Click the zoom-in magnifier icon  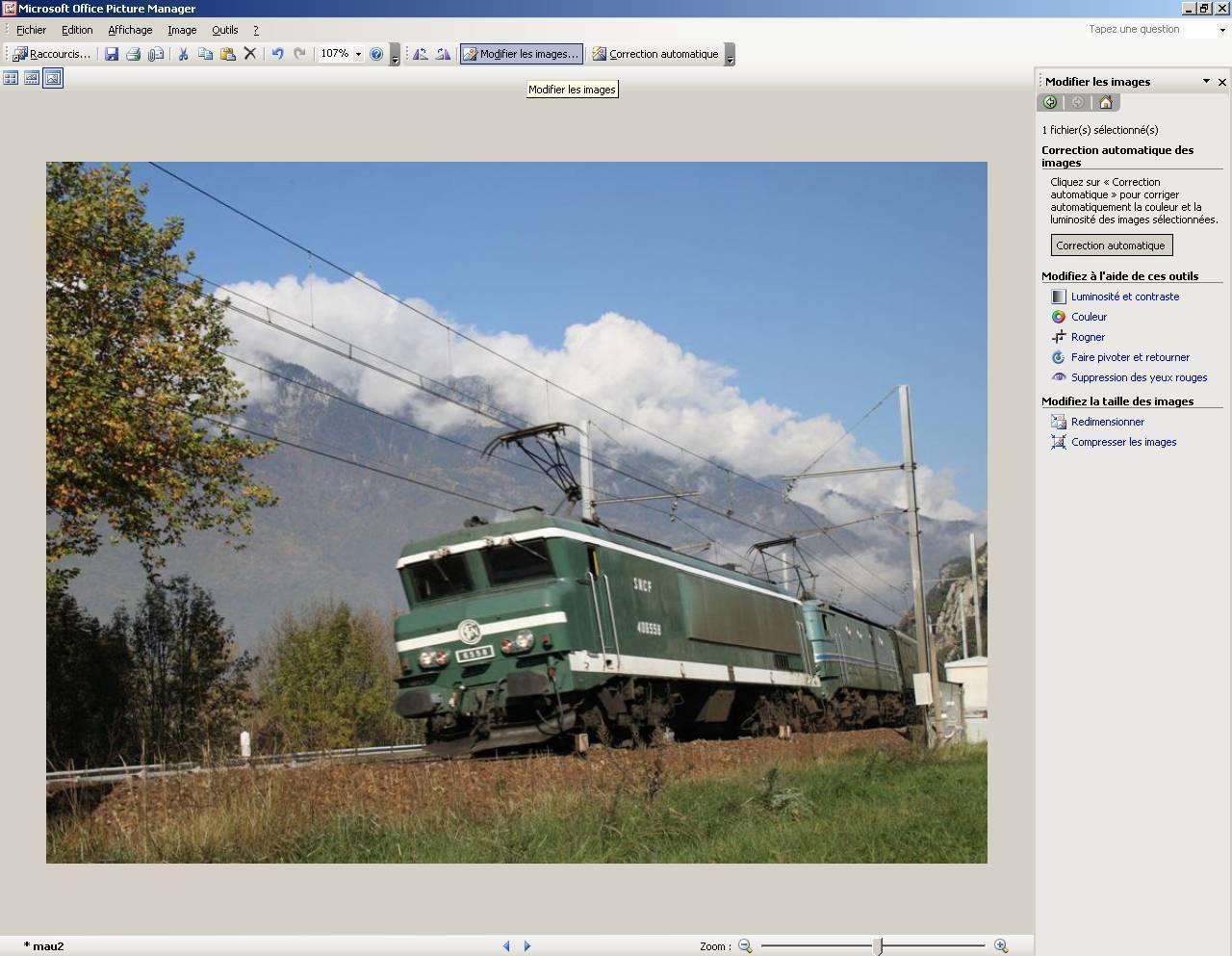pos(1001,946)
